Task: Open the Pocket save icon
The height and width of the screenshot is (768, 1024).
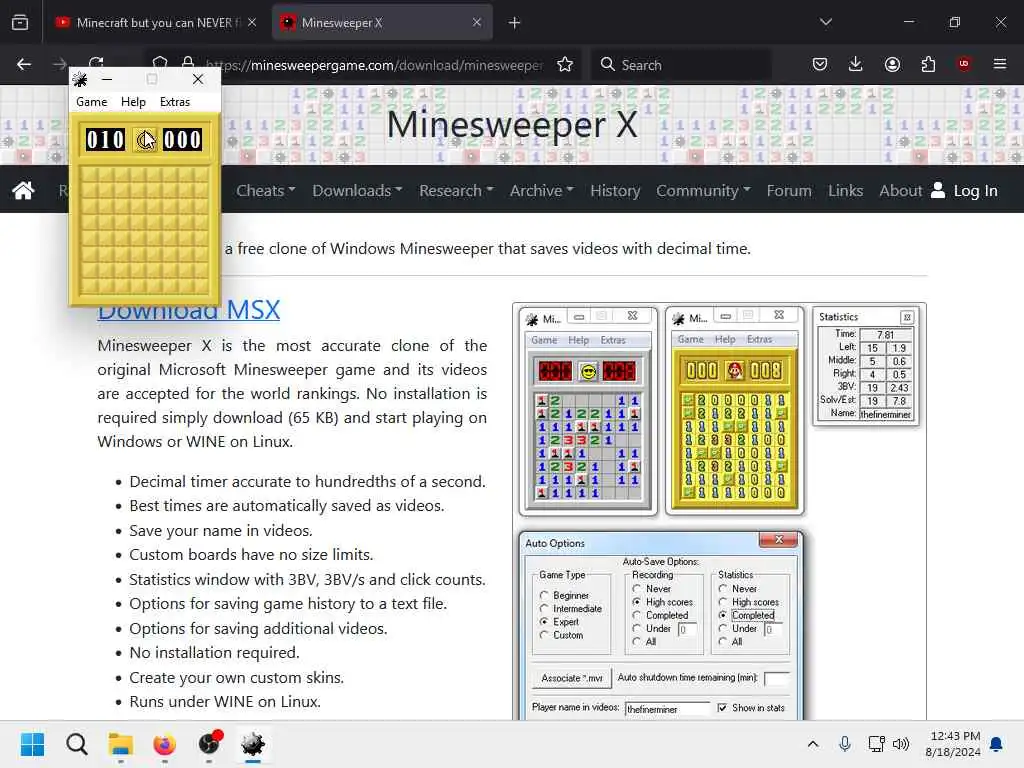Action: 820,64
